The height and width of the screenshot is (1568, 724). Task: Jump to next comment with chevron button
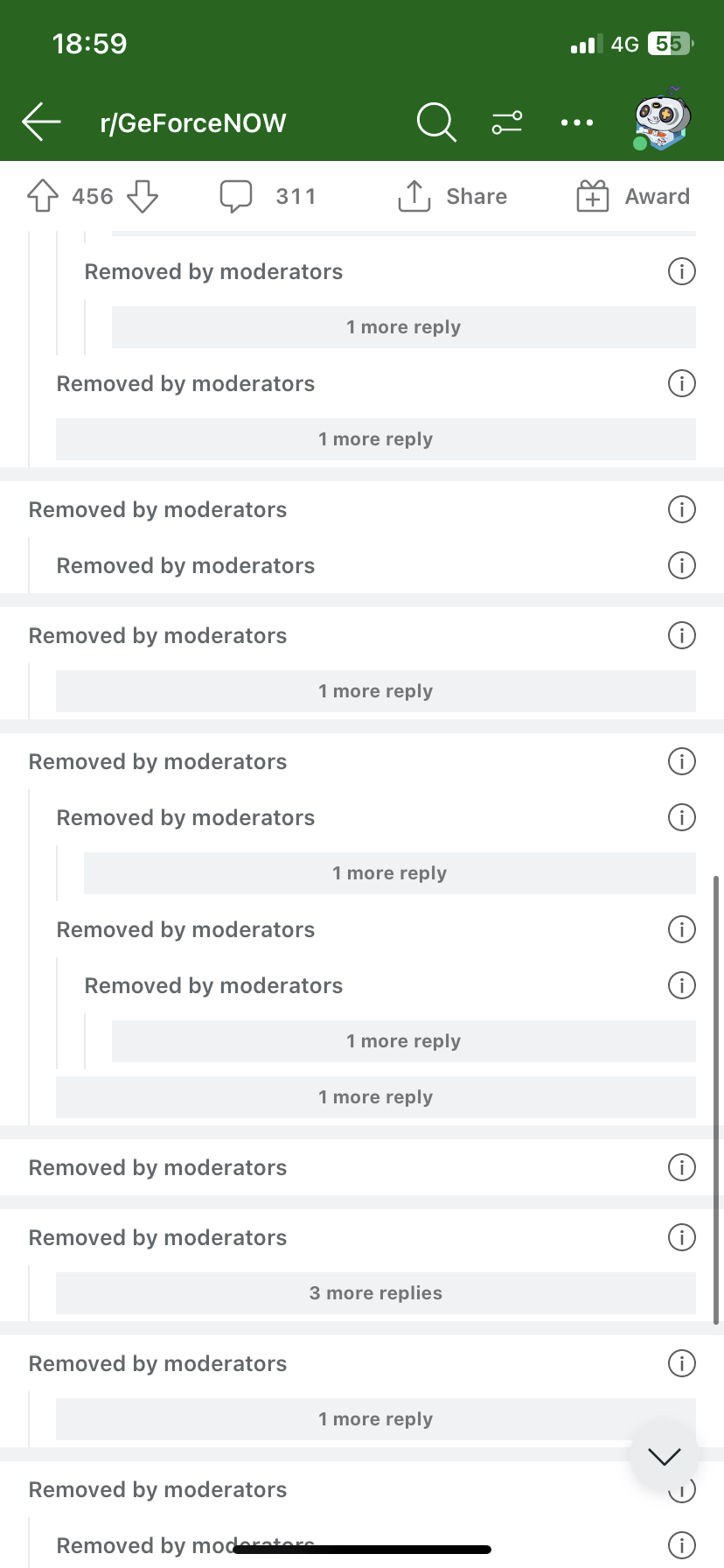(x=665, y=1456)
